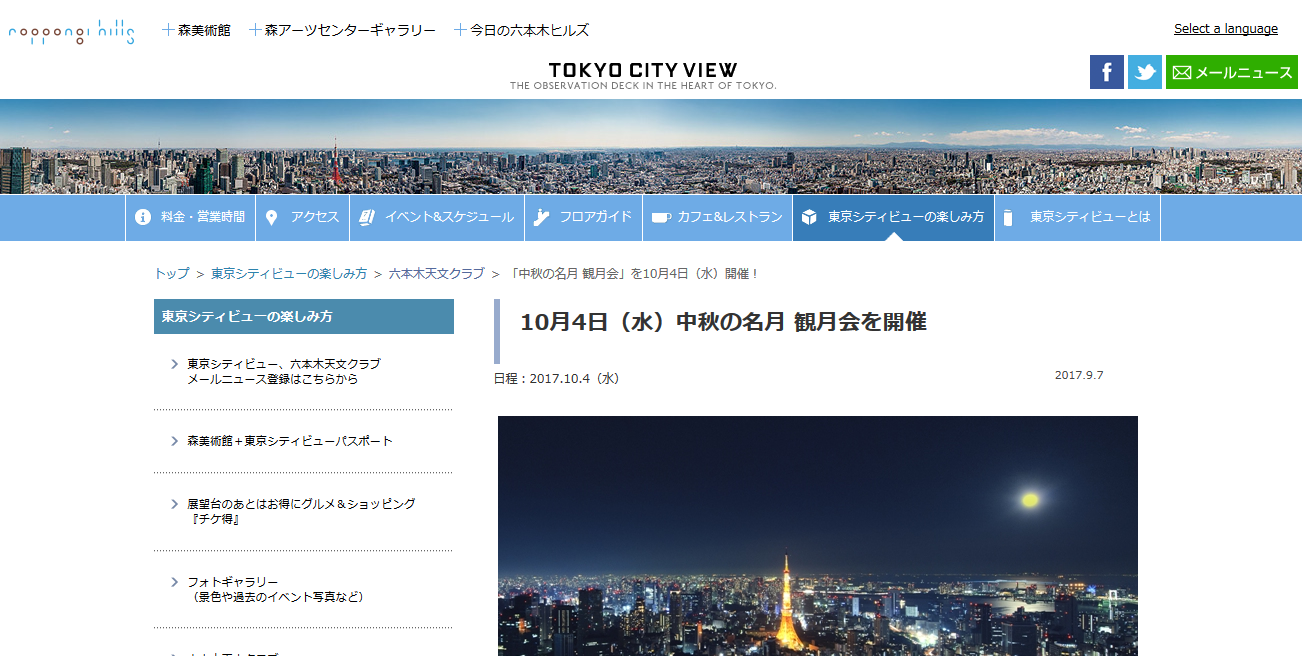Click the plus icon before 森美術館
Image resolution: width=1302 pixels, height=656 pixels.
tap(169, 30)
